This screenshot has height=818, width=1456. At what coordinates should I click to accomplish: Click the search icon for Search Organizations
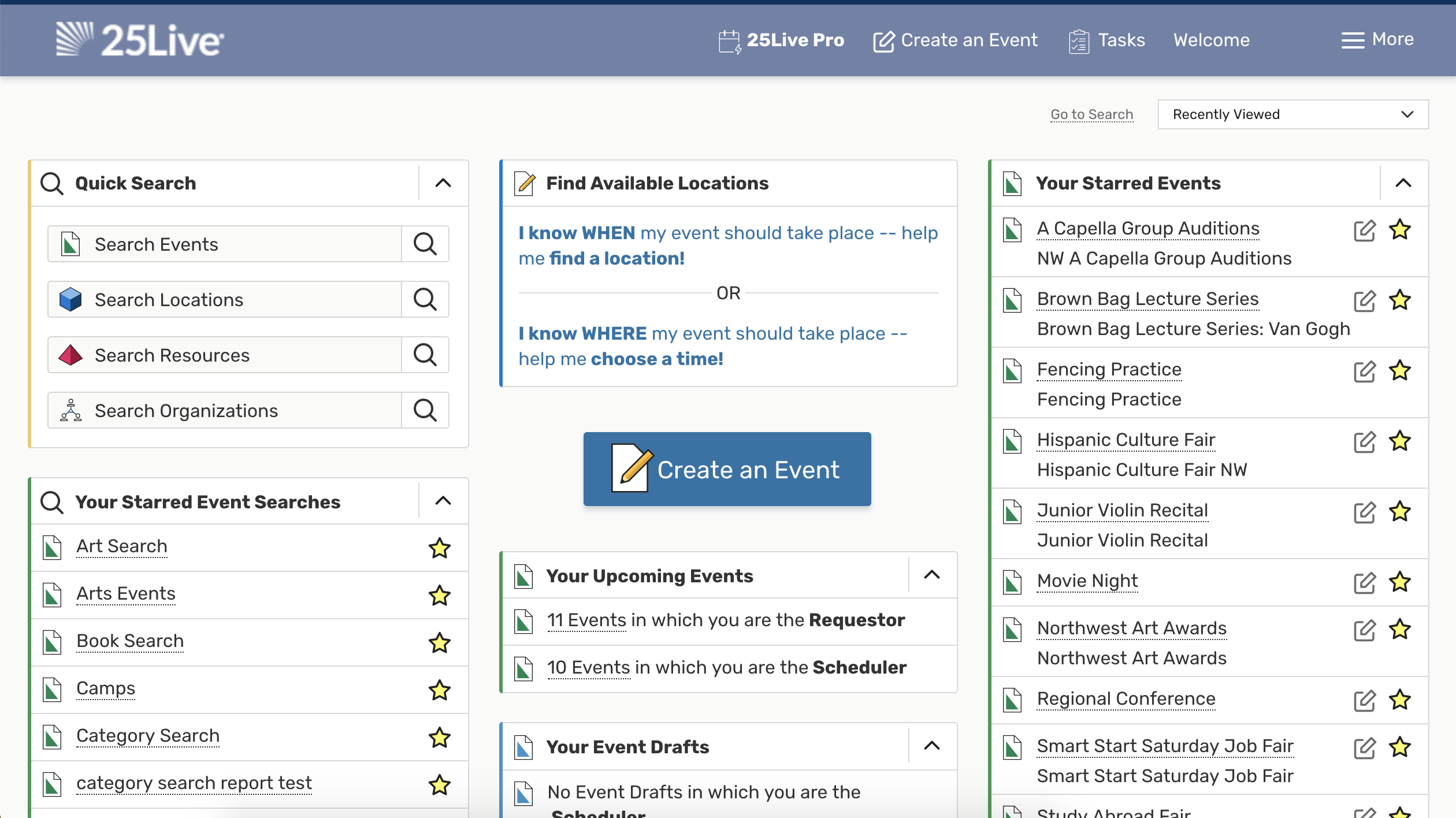point(425,410)
